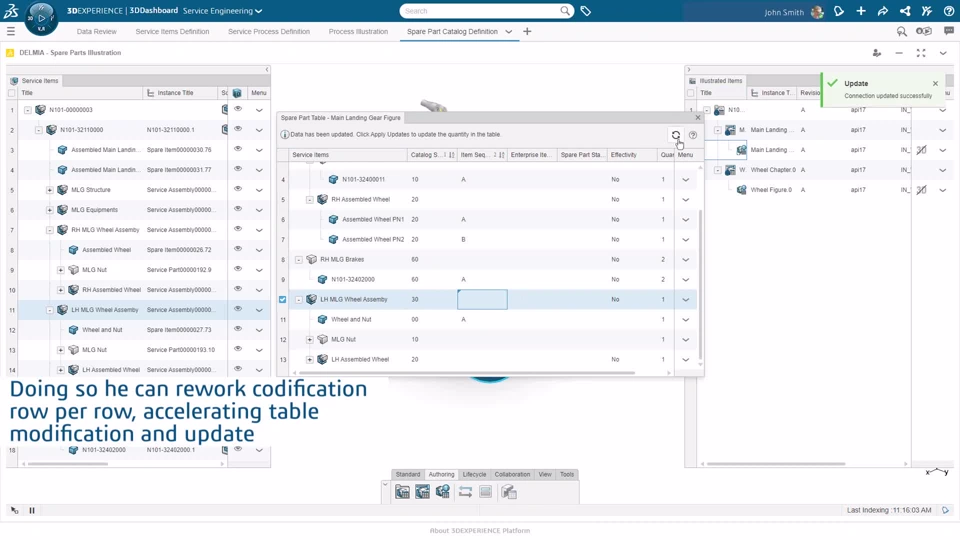Viewport: 960px width, 540px height.
Task: Open the help question mark in top bar
Action: pos(949,11)
